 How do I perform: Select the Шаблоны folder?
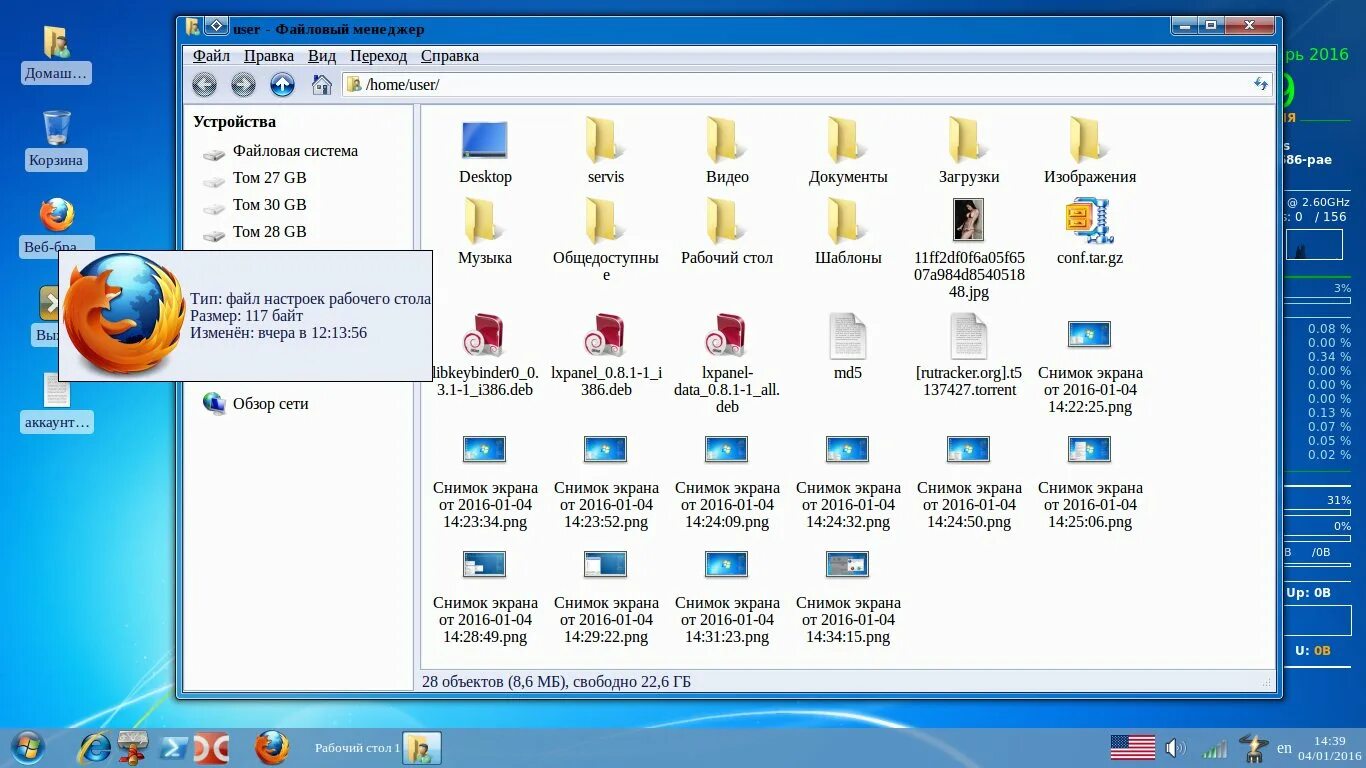click(848, 232)
